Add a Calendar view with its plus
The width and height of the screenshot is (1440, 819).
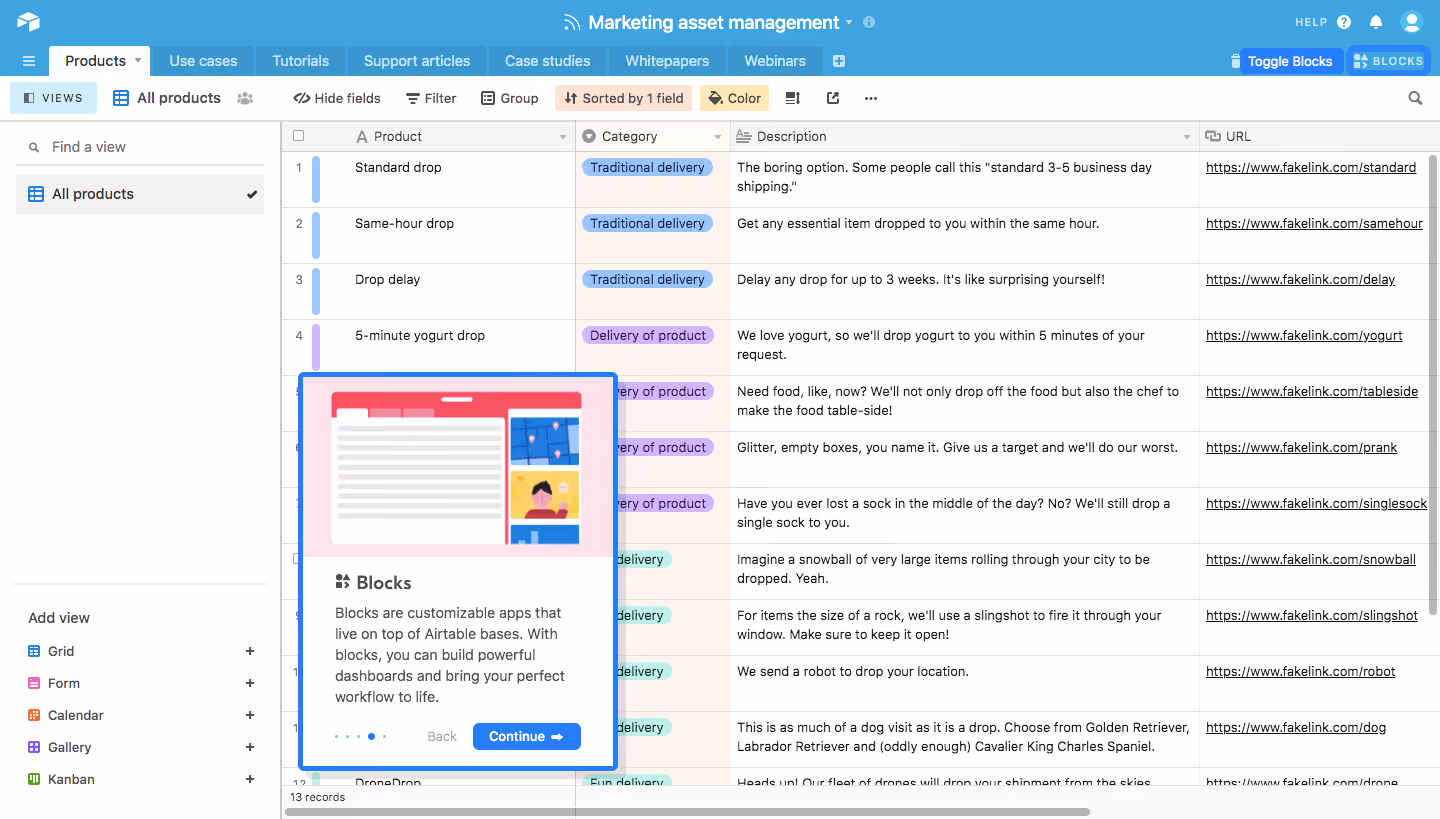pyautogui.click(x=250, y=715)
